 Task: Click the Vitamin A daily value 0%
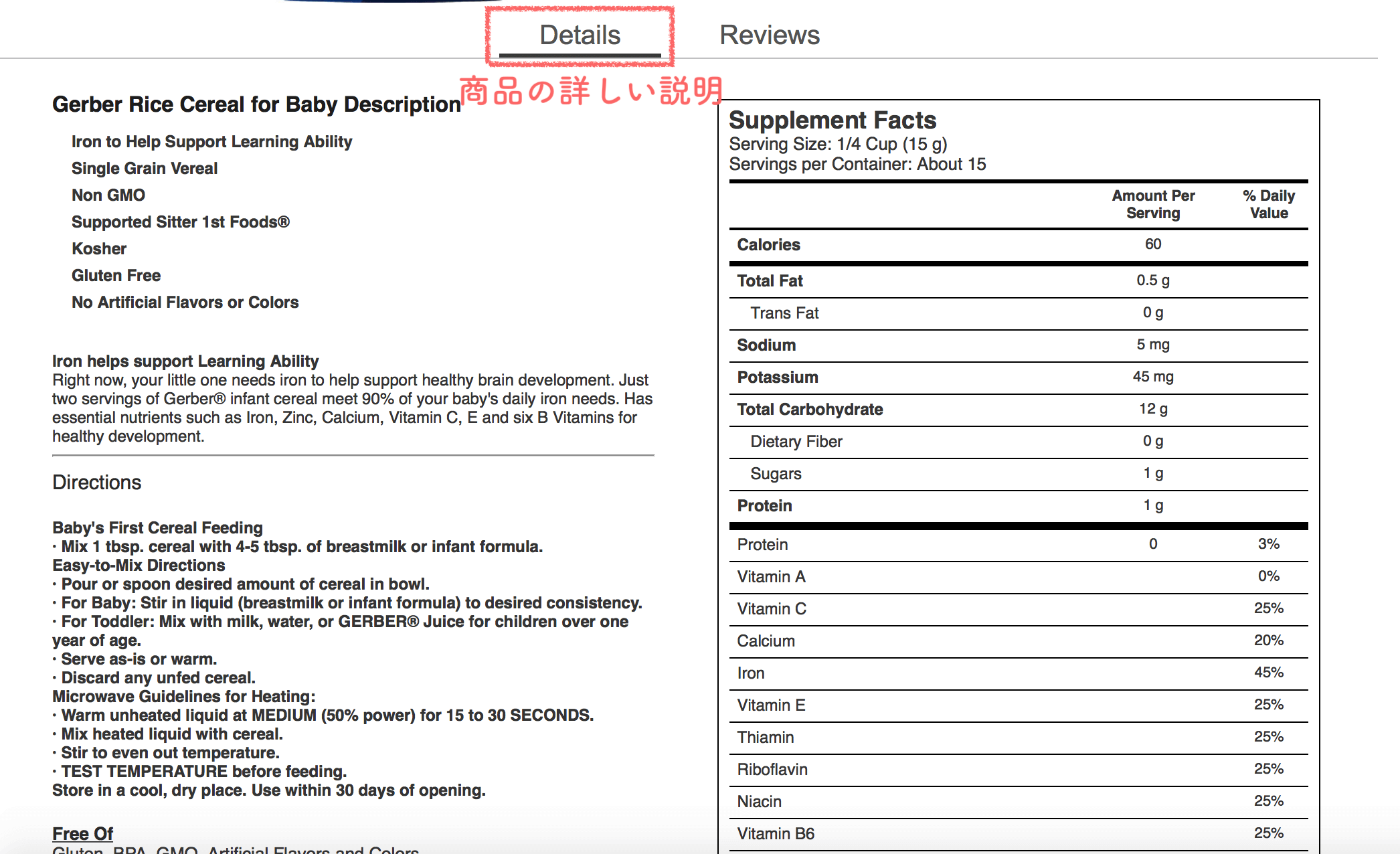point(1269,576)
